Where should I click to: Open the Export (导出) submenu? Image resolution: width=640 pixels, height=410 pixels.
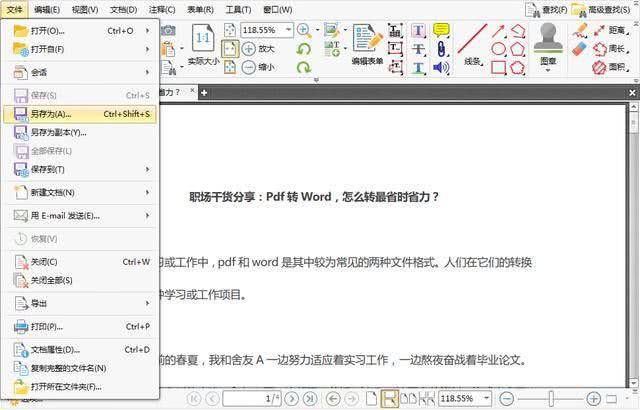click(40, 303)
